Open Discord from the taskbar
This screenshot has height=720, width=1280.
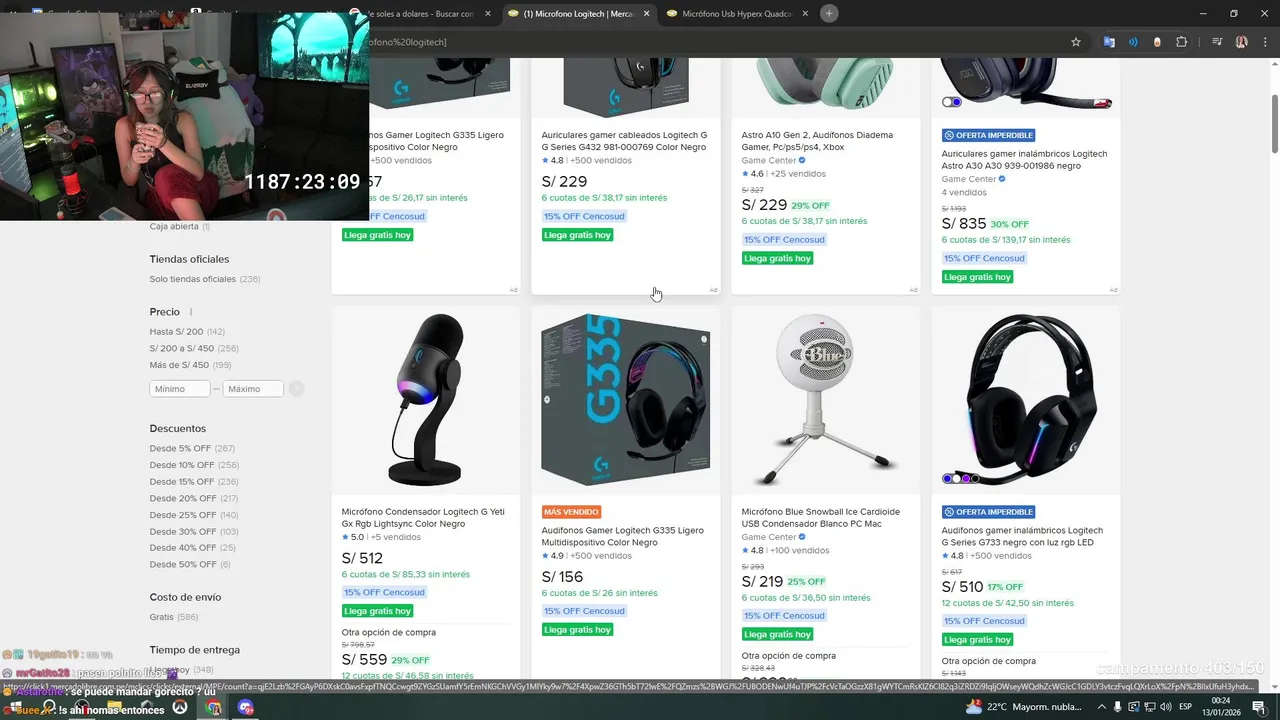pos(246,707)
